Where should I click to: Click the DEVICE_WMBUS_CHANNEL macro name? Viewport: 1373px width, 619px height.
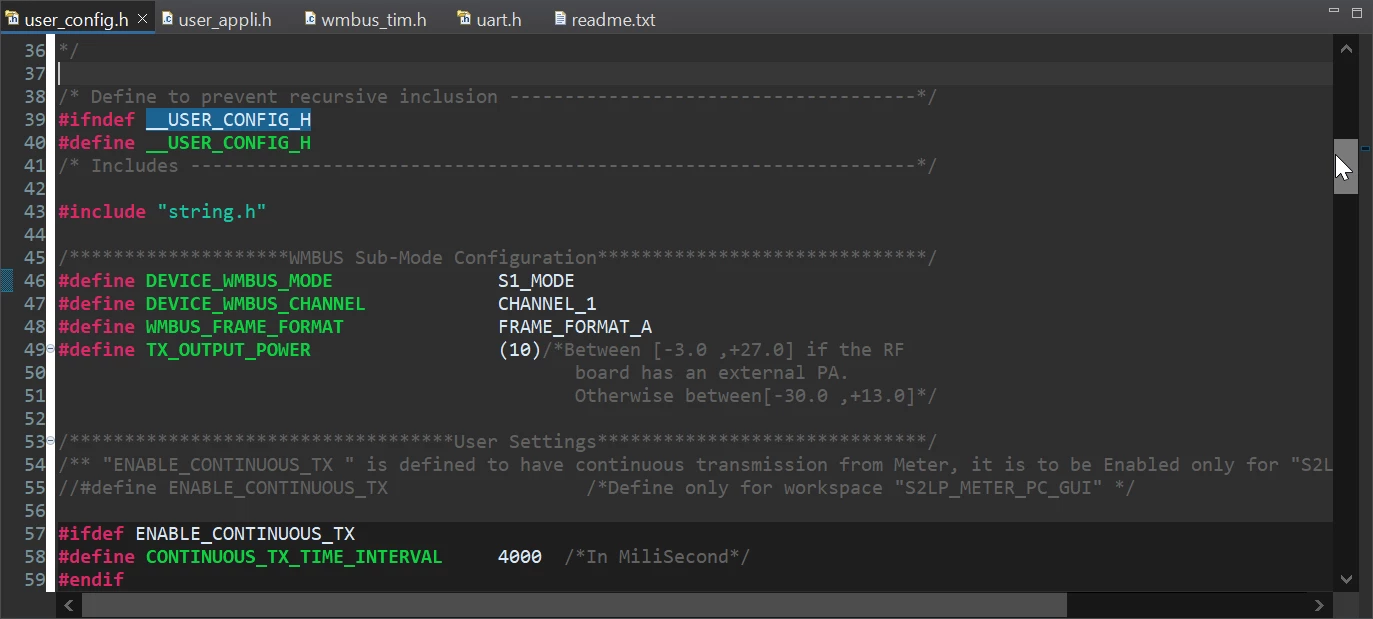[x=255, y=304]
